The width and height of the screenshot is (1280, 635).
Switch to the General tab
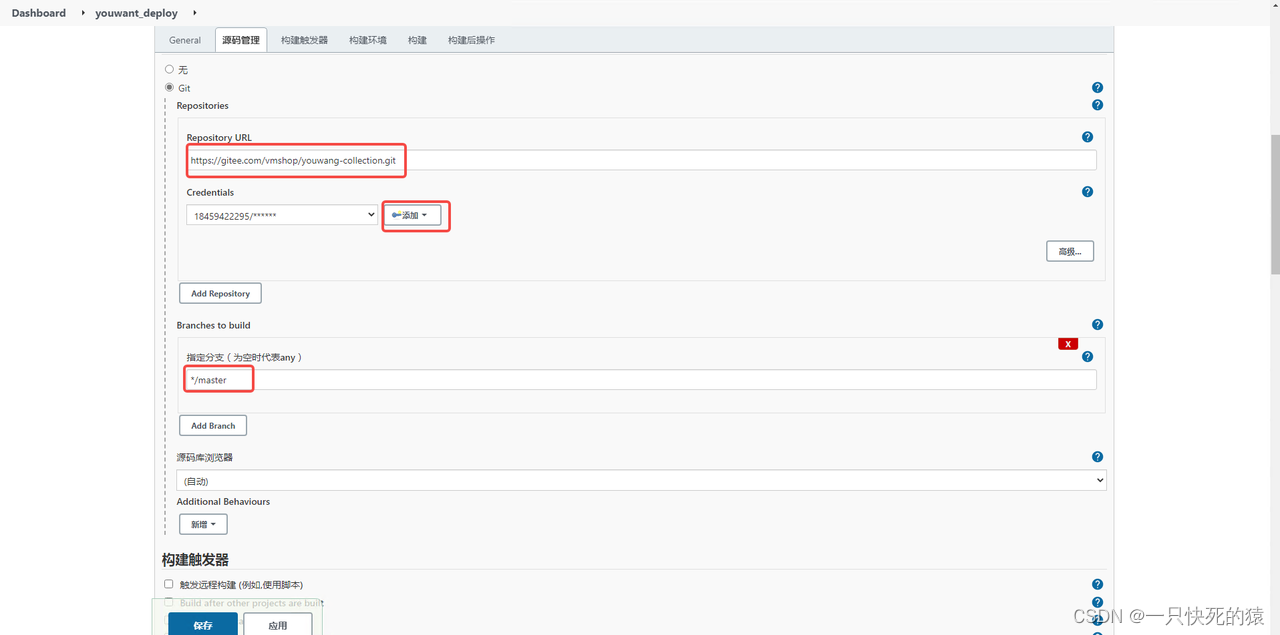pyautogui.click(x=185, y=40)
